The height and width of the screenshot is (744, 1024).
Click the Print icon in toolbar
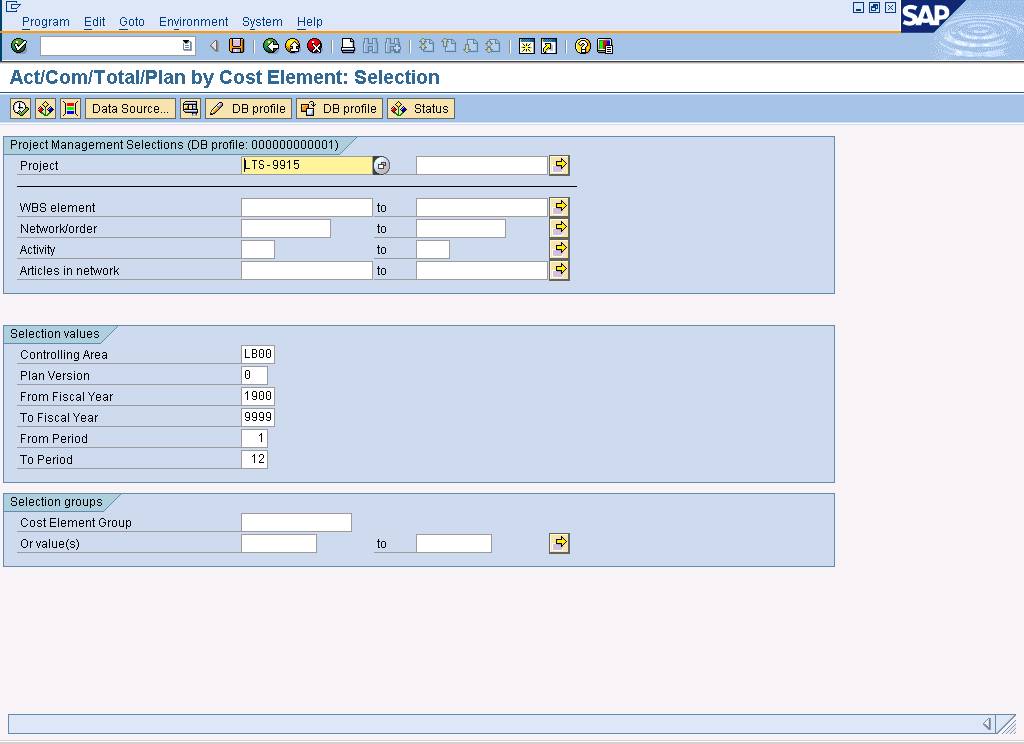click(348, 46)
